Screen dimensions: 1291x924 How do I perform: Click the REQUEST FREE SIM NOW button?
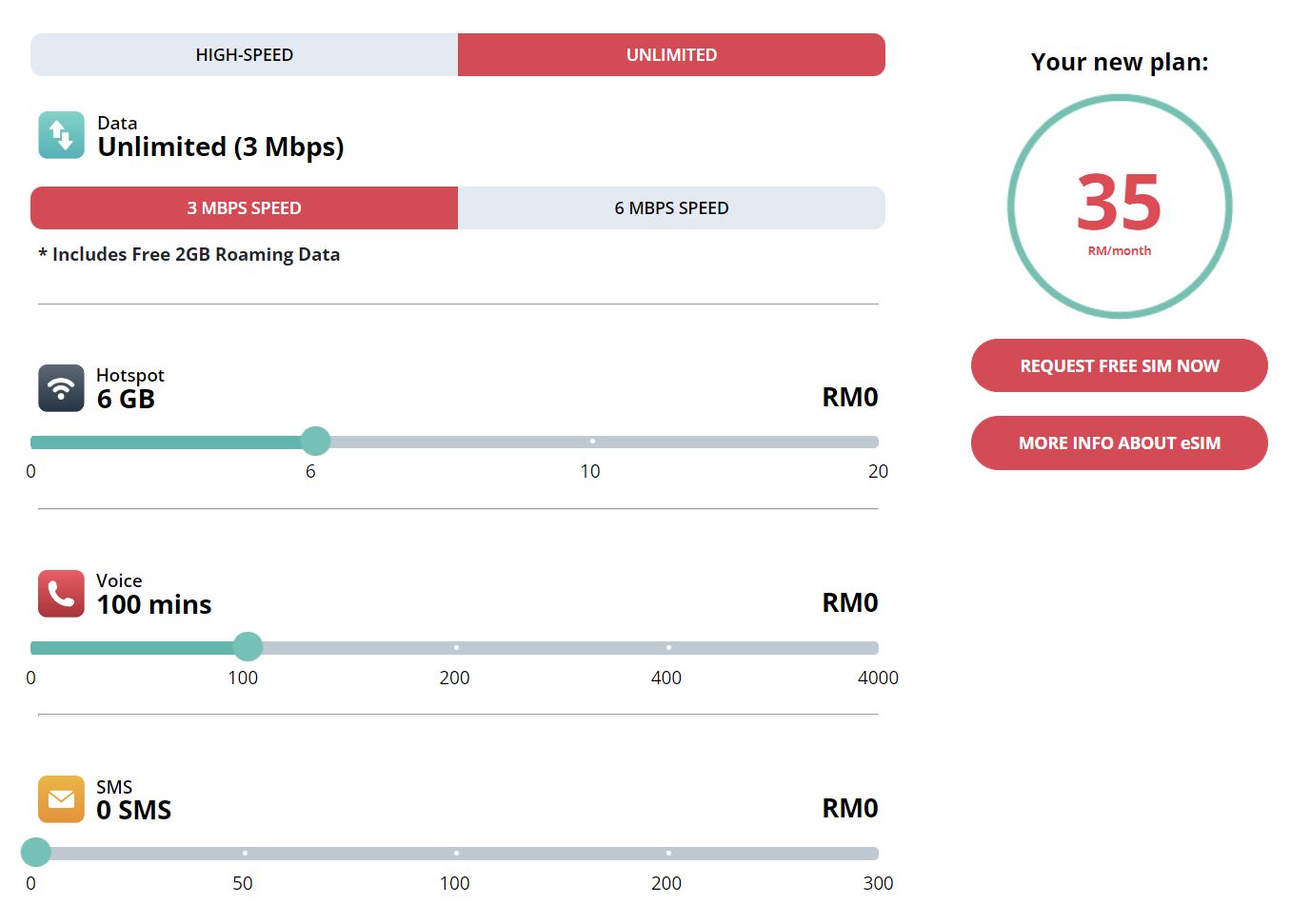[1119, 365]
